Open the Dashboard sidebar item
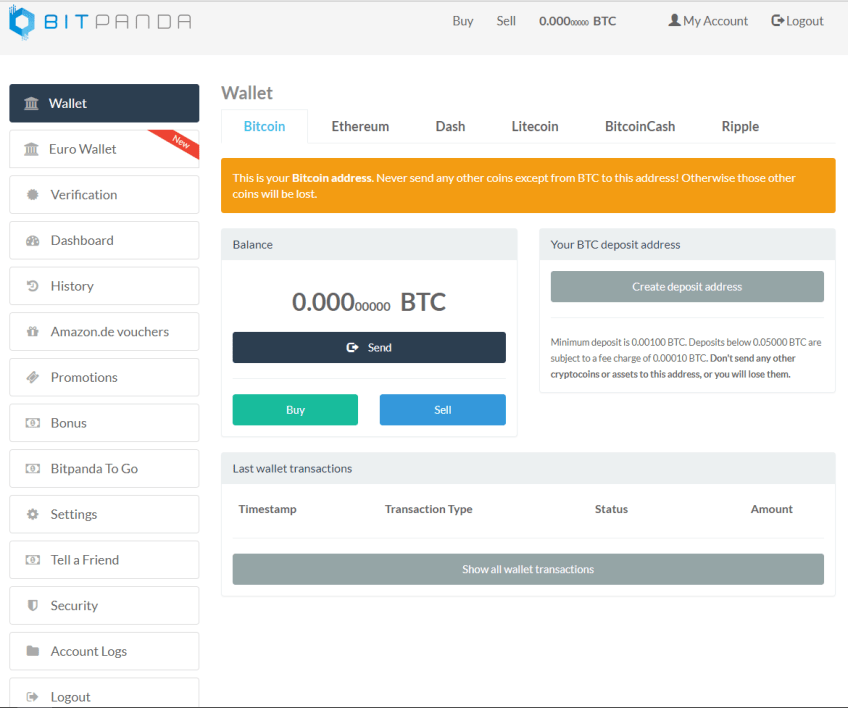 click(x=104, y=240)
